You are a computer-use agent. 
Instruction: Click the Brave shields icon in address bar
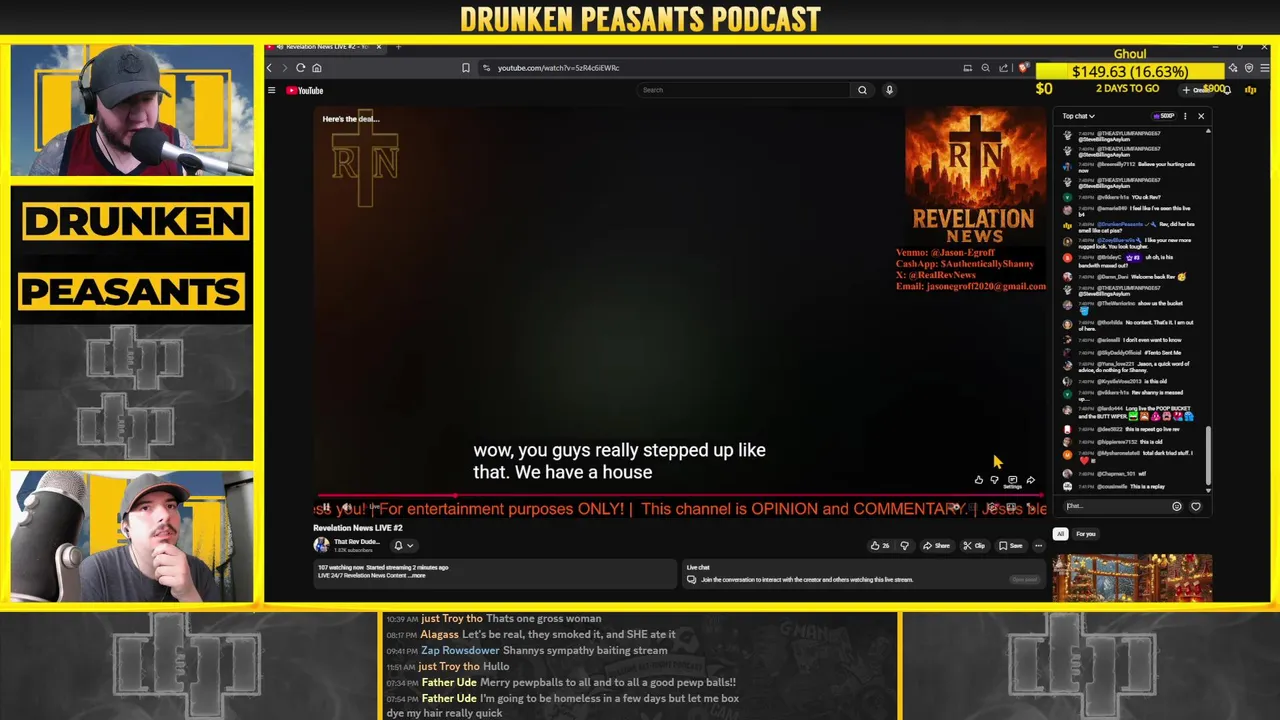pyautogui.click(x=1023, y=68)
